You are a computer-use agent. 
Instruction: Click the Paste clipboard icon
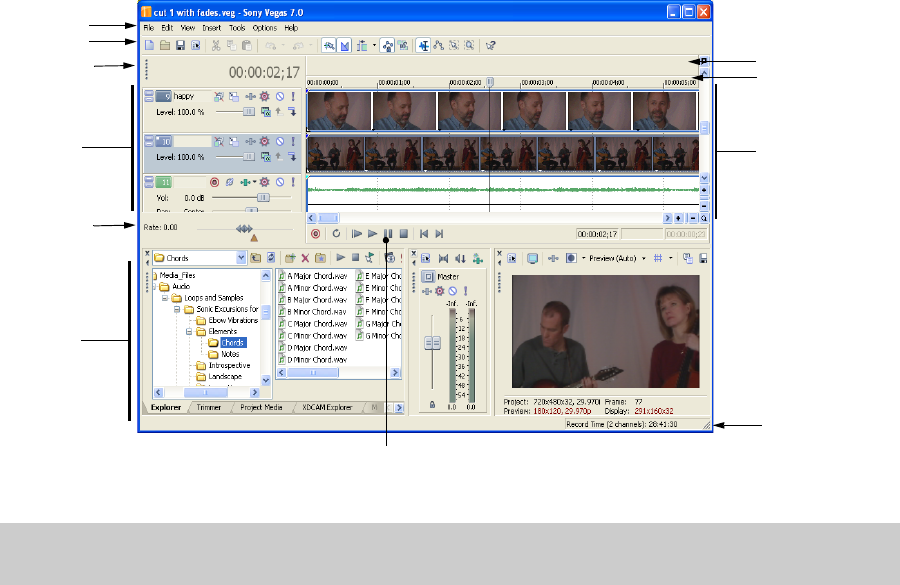pyautogui.click(x=247, y=45)
